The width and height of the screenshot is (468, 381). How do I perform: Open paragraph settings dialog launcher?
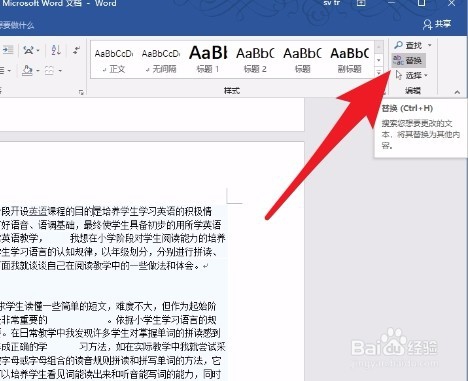81,92
